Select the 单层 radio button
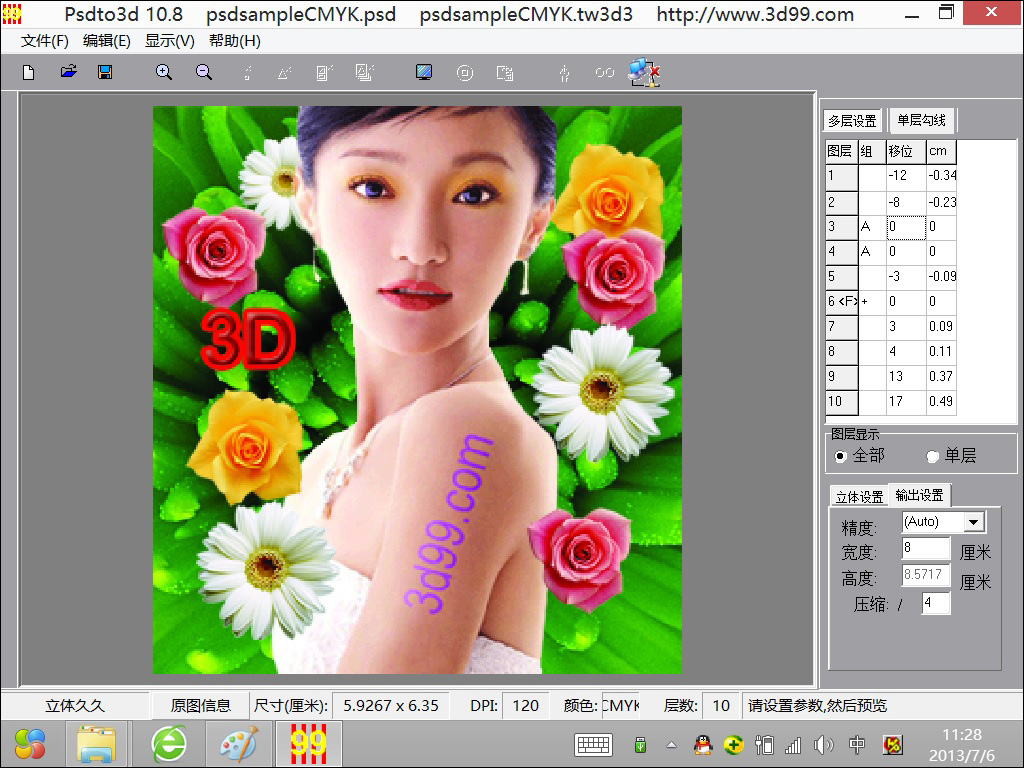Screen dimensions: 1024x768 click(932, 456)
